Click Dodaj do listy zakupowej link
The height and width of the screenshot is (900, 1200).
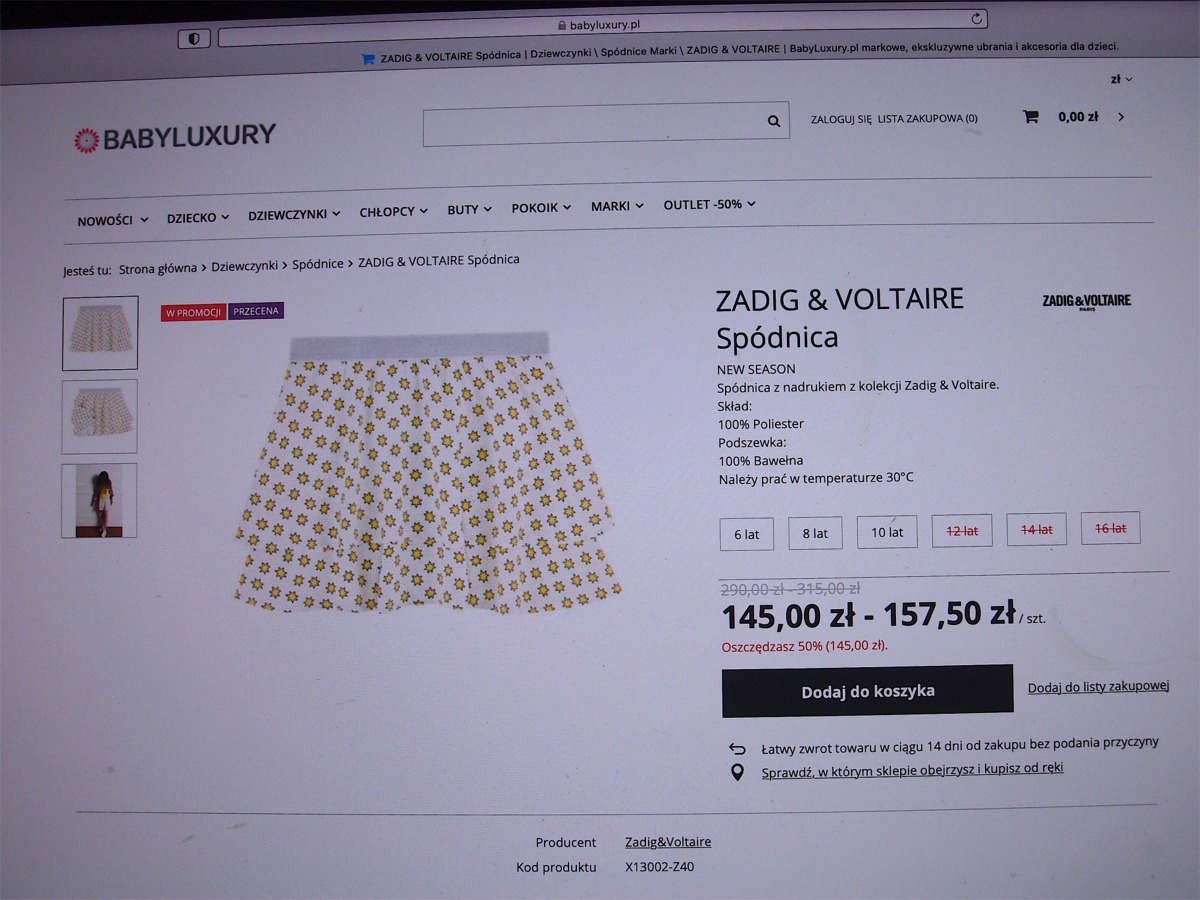coord(1098,686)
